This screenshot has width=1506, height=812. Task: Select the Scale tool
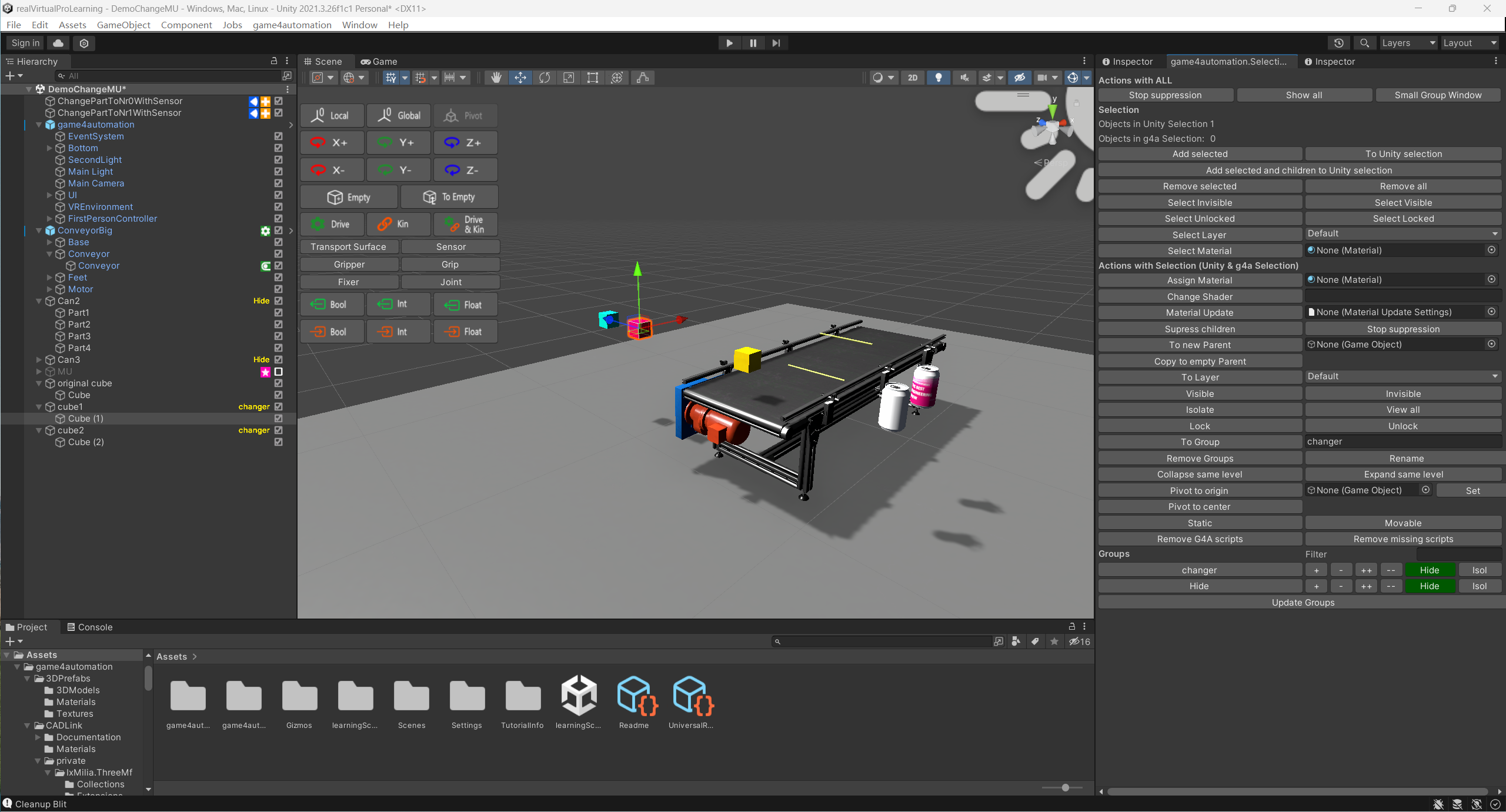tap(569, 78)
